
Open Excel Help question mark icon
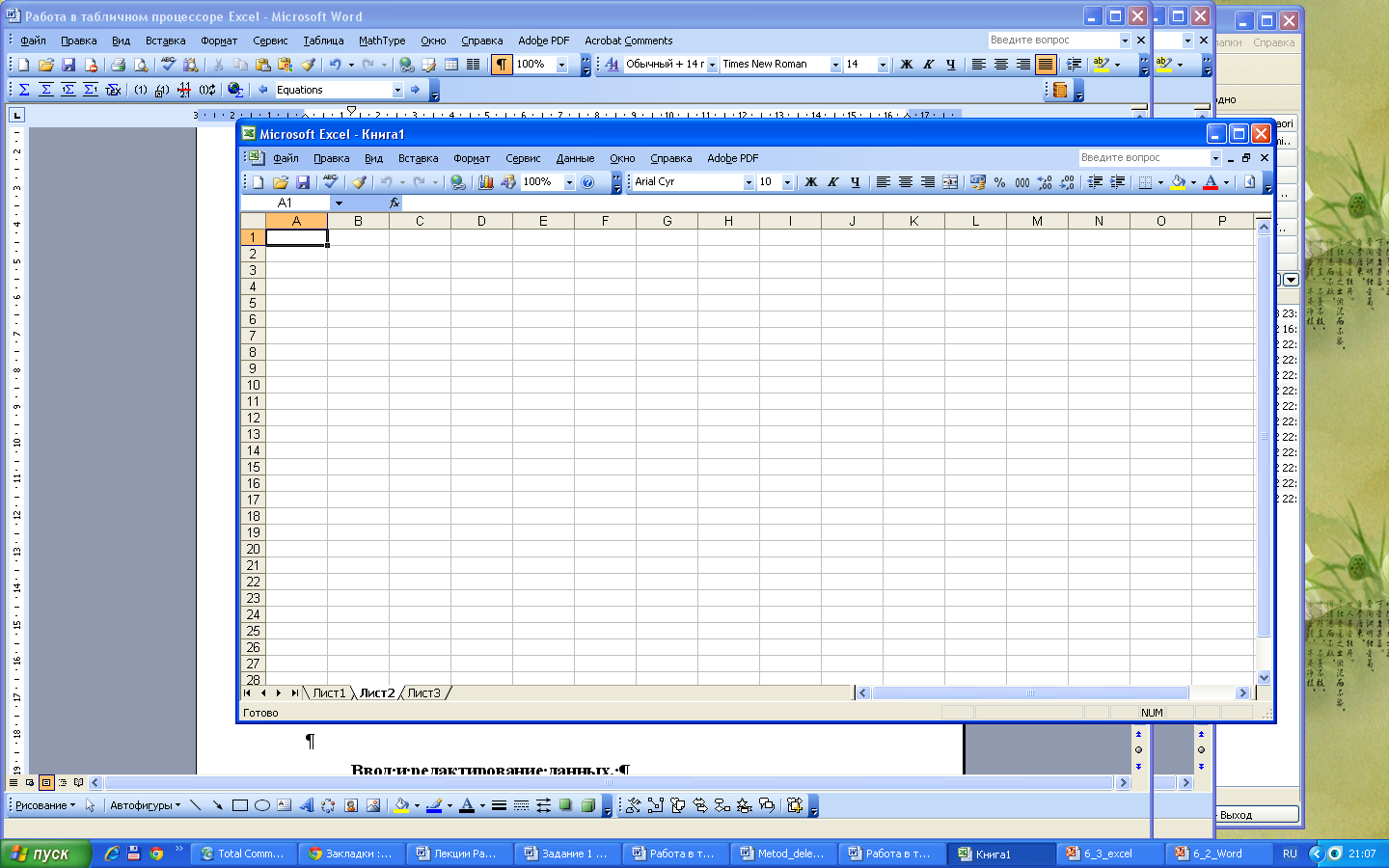(x=587, y=182)
